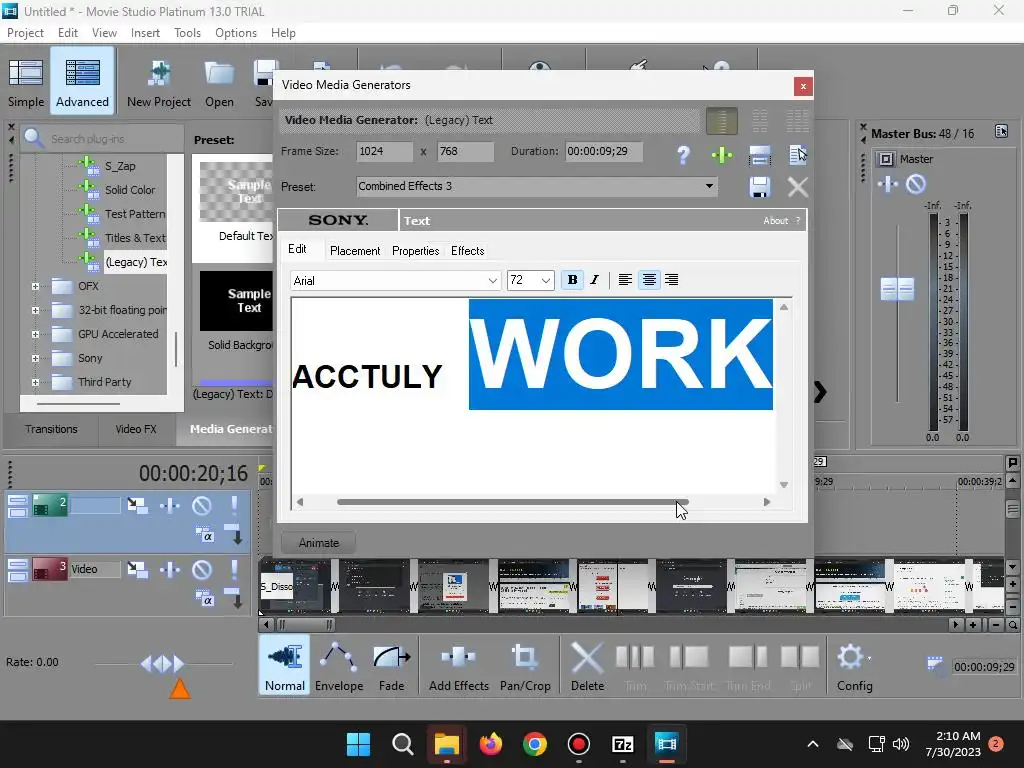The width and height of the screenshot is (1024, 768).
Task: Open the Insert menu
Action: 145,33
